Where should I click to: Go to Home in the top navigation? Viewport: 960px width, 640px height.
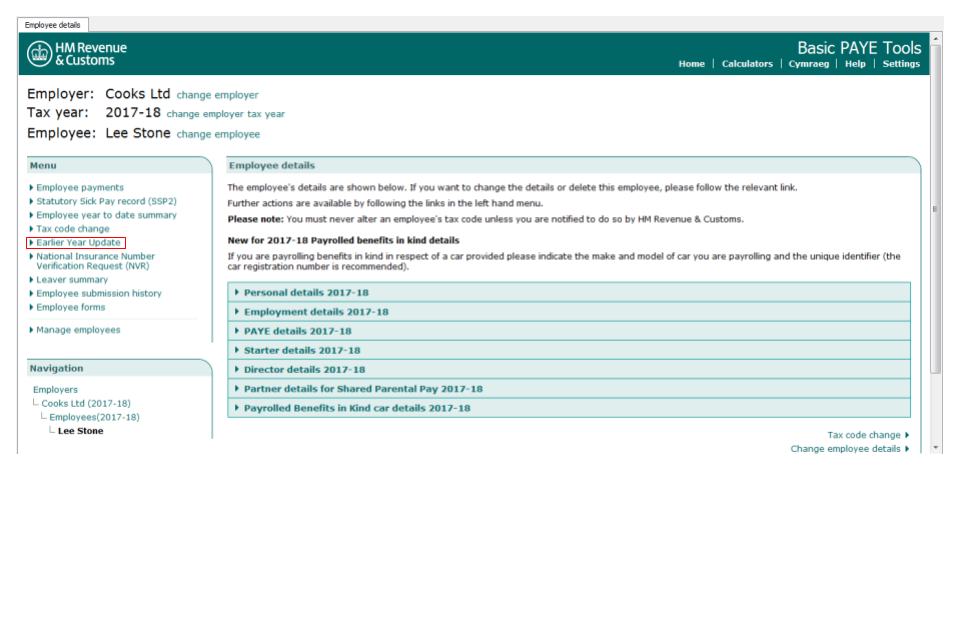[691, 64]
